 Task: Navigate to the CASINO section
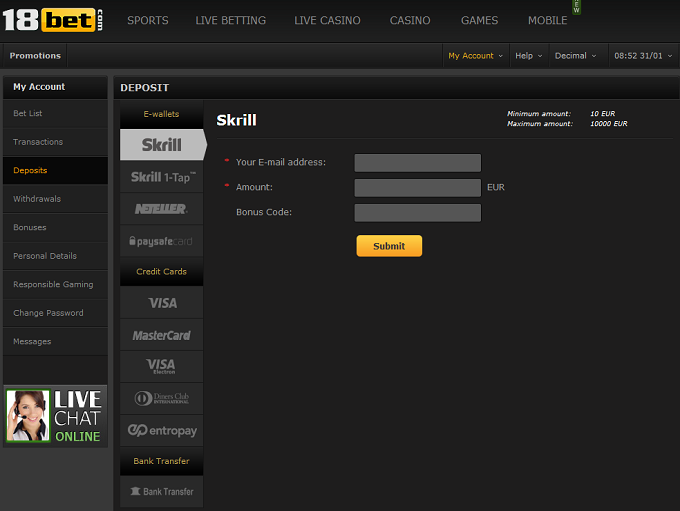point(410,20)
